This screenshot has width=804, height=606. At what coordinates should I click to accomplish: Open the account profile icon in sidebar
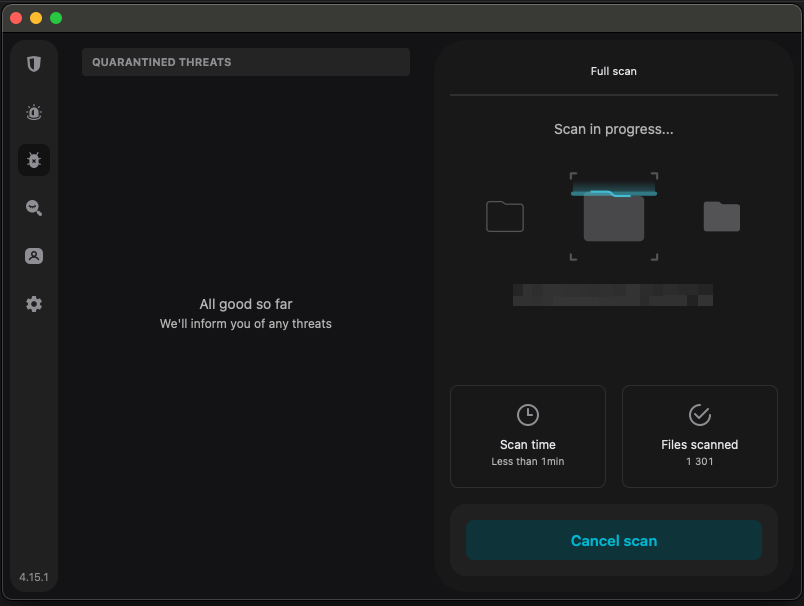pyautogui.click(x=34, y=256)
